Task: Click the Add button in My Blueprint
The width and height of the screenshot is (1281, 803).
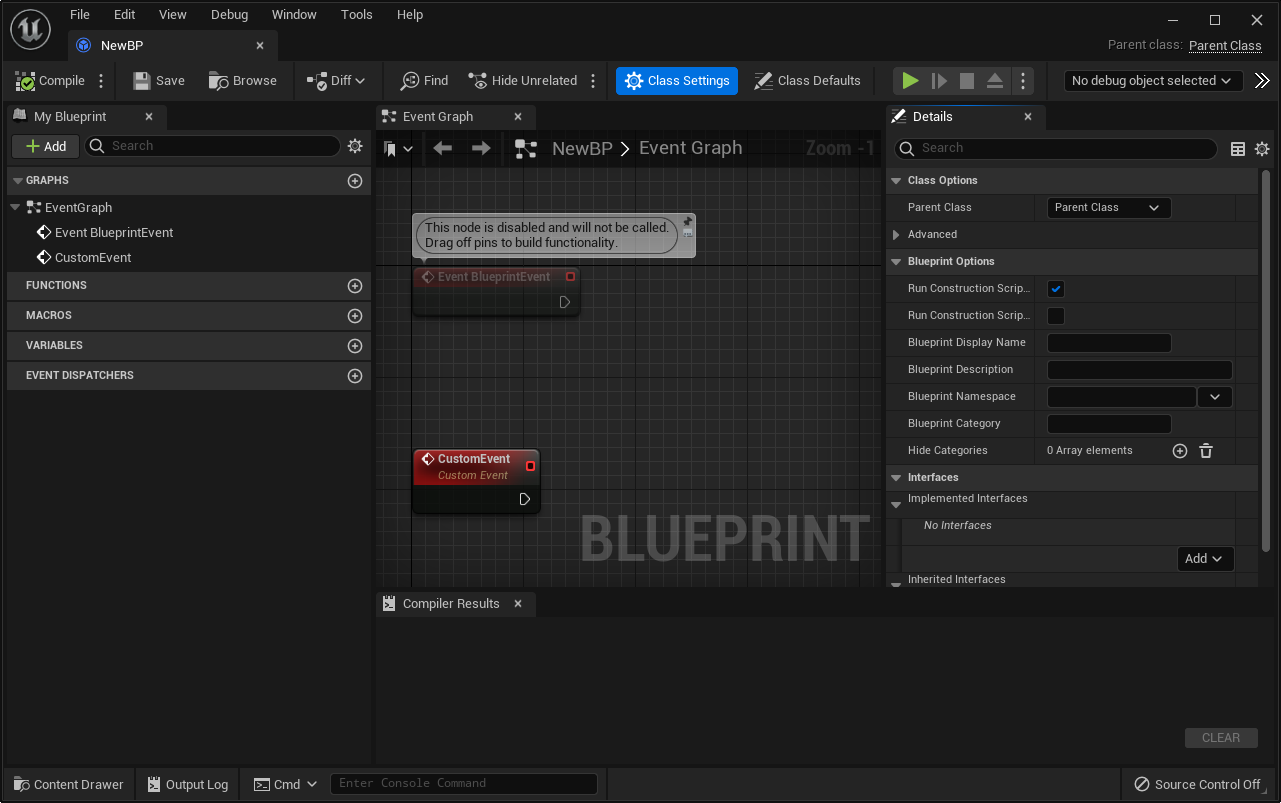Action: click(46, 146)
